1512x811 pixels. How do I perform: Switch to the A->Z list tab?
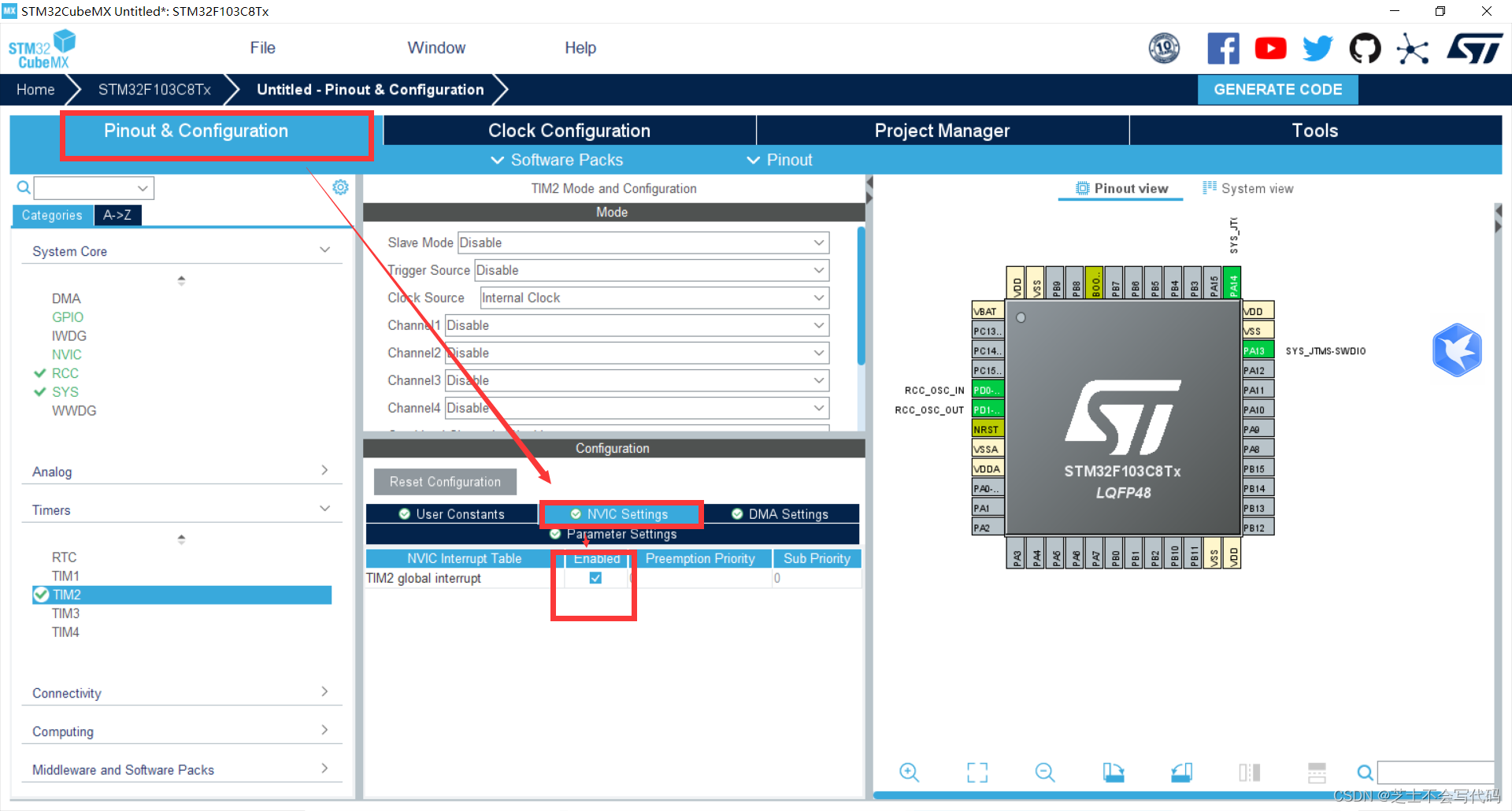117,215
